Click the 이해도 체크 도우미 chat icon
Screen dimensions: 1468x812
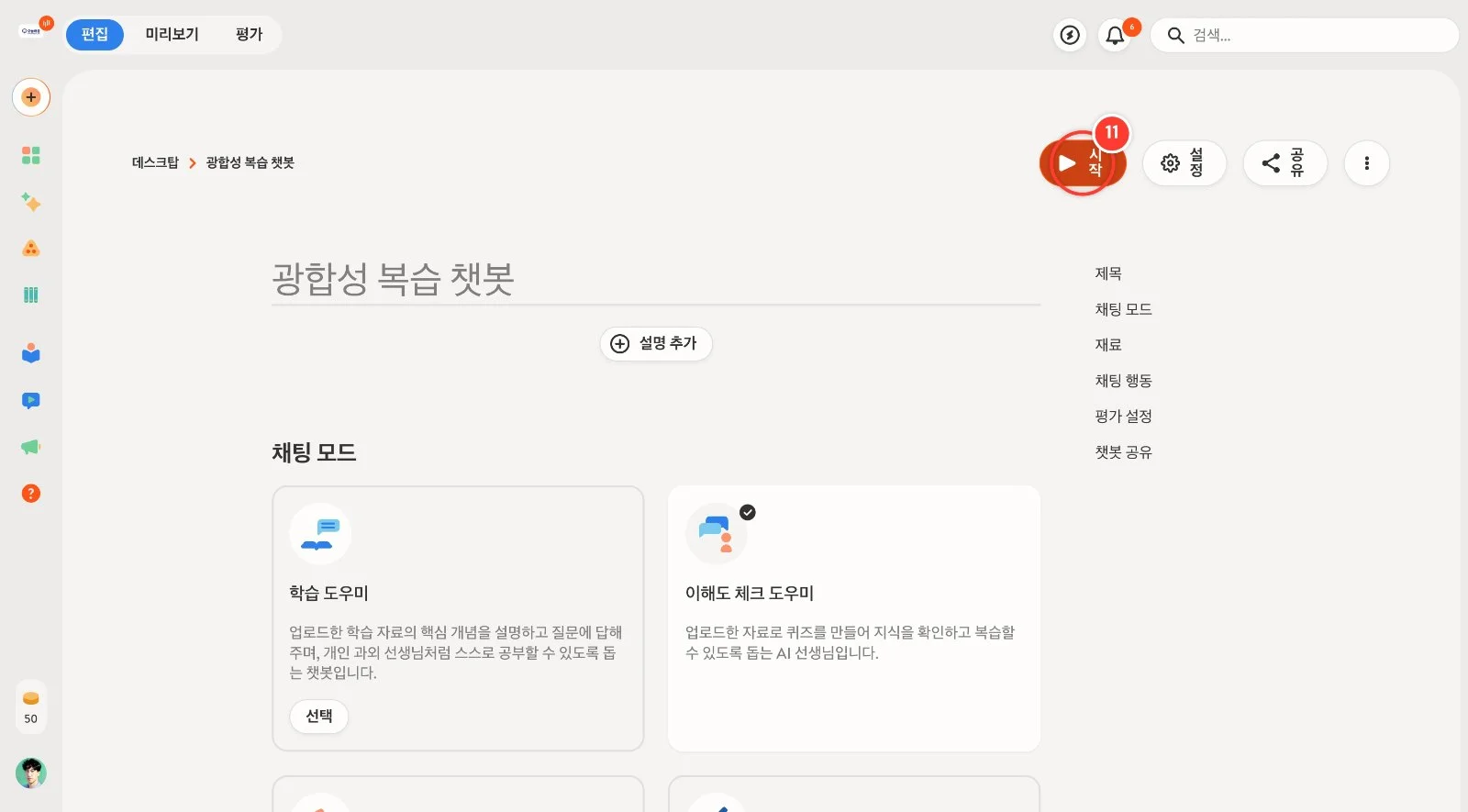pyautogui.click(x=717, y=534)
